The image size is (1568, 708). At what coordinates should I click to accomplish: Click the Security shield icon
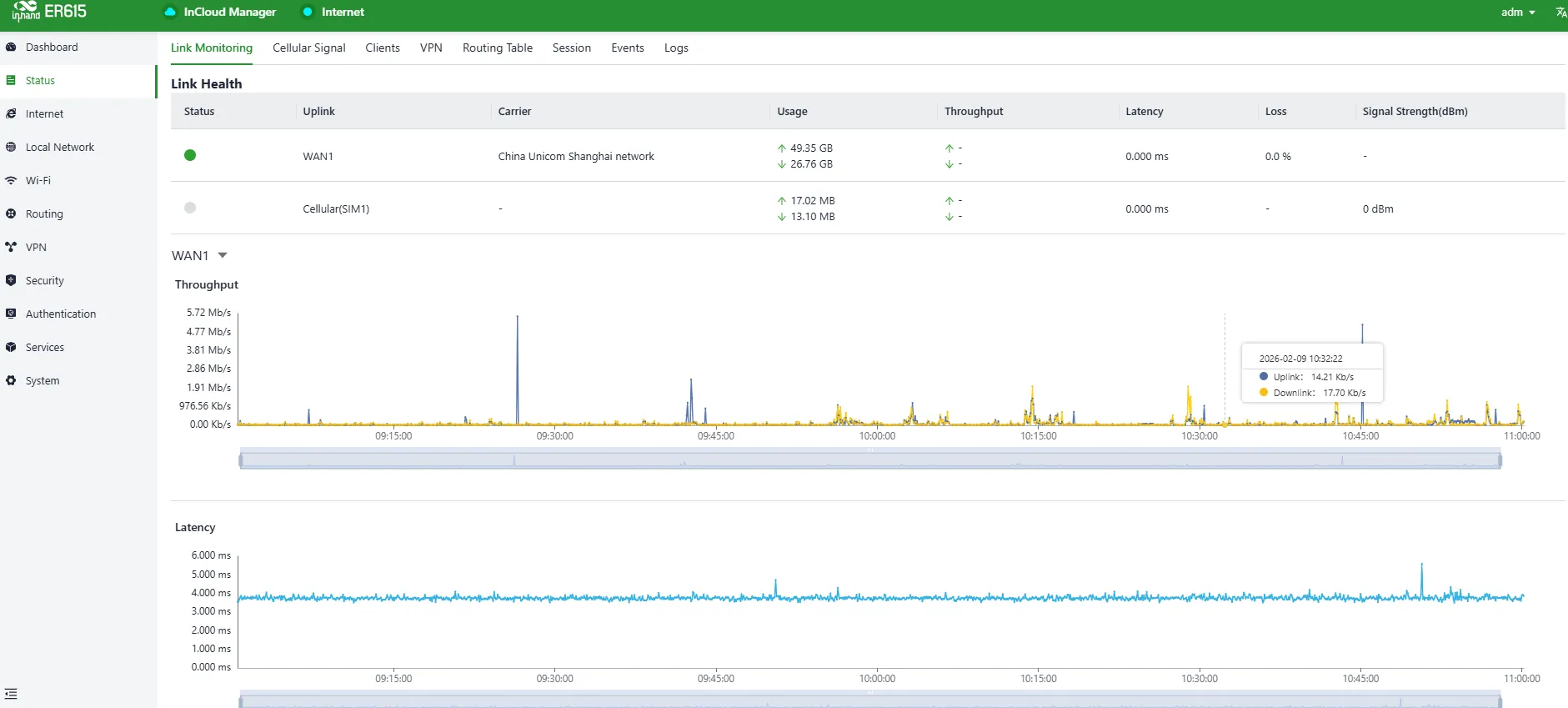pyautogui.click(x=11, y=281)
